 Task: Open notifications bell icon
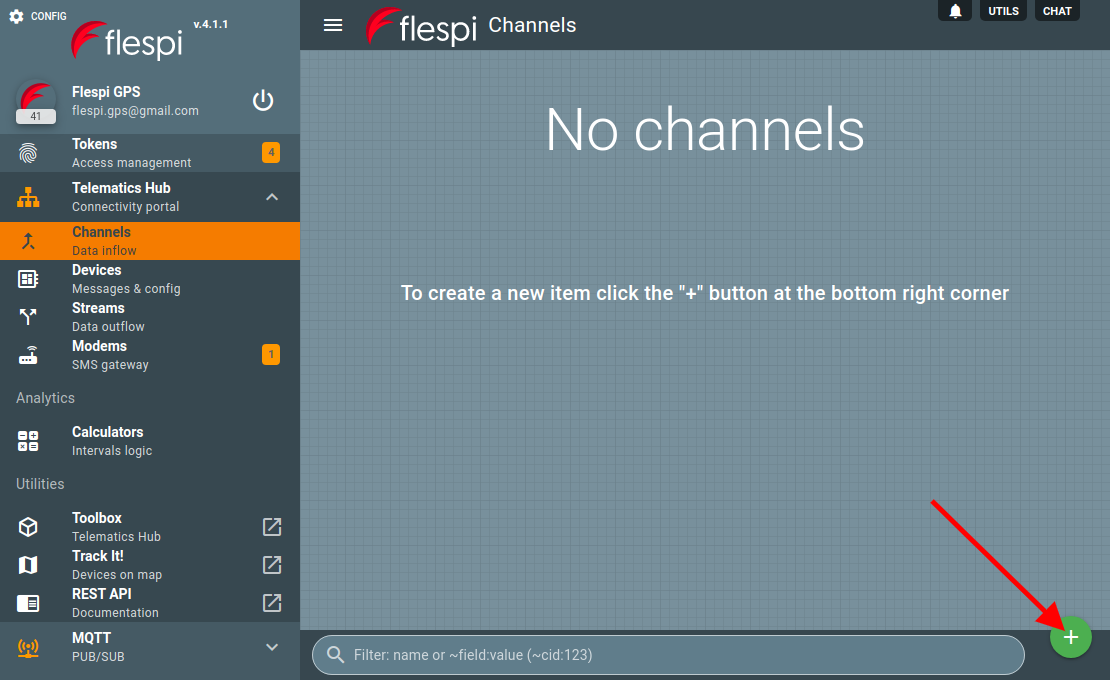(955, 11)
